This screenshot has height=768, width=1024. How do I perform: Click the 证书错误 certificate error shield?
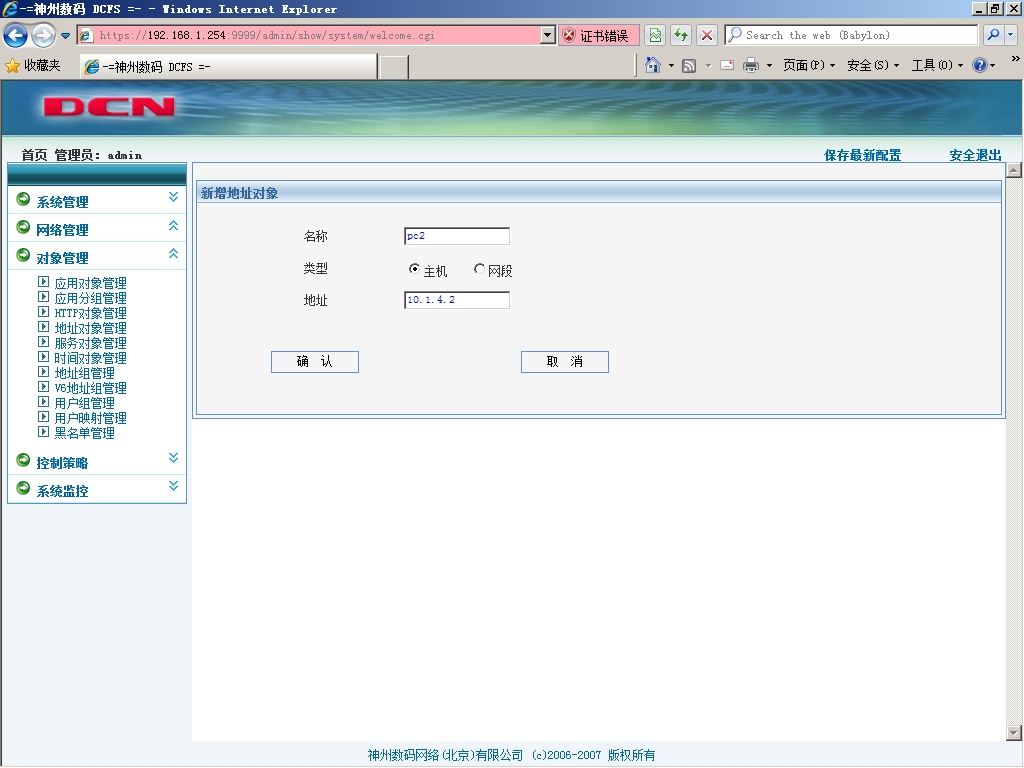[x=597, y=35]
